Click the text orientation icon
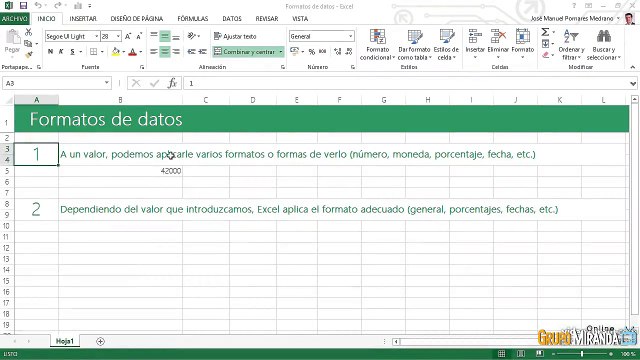This screenshot has width=640, height=360. 192,36
